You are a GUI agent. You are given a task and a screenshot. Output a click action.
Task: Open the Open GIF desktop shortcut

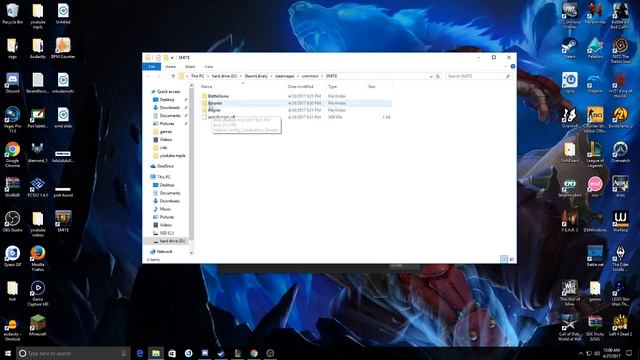pyautogui.click(x=12, y=256)
